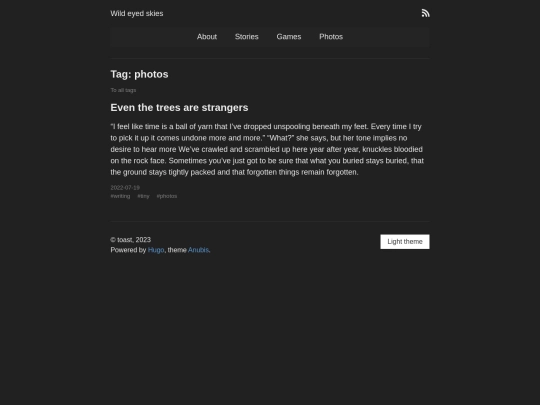Click the post date 2022-07-19
Screen dimensions: 540x405
pos(125,188)
